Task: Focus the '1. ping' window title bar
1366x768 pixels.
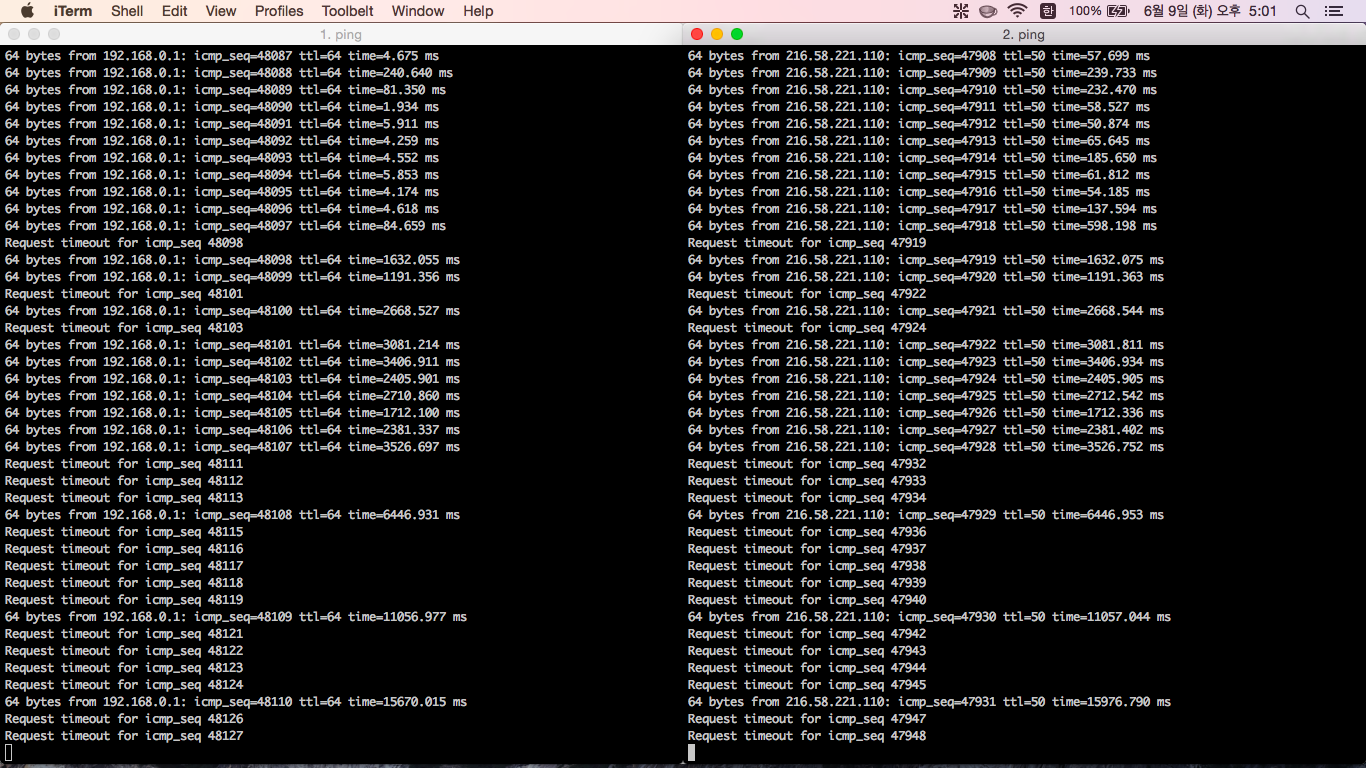Action: click(x=341, y=34)
